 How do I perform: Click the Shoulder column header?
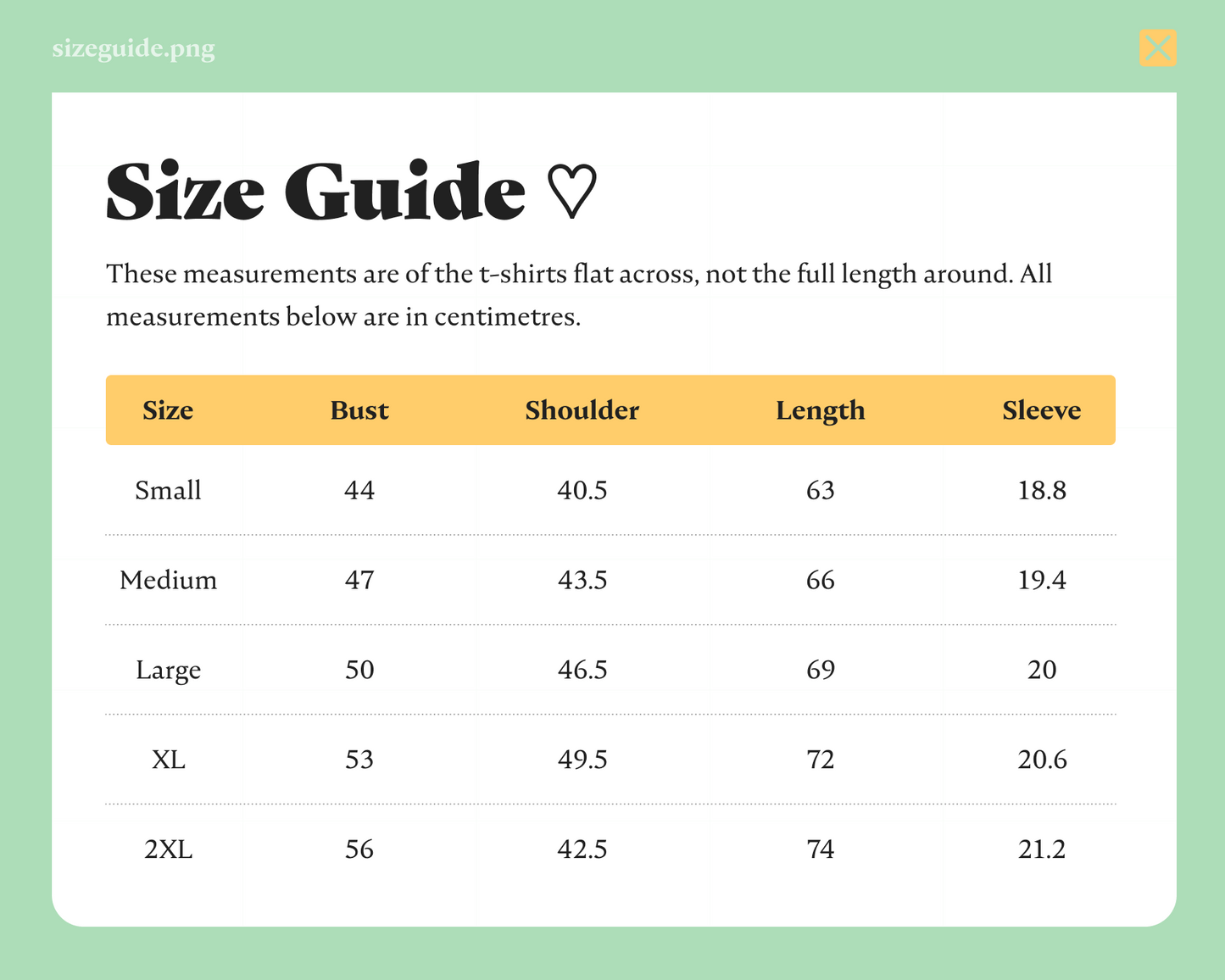pyautogui.click(x=582, y=410)
